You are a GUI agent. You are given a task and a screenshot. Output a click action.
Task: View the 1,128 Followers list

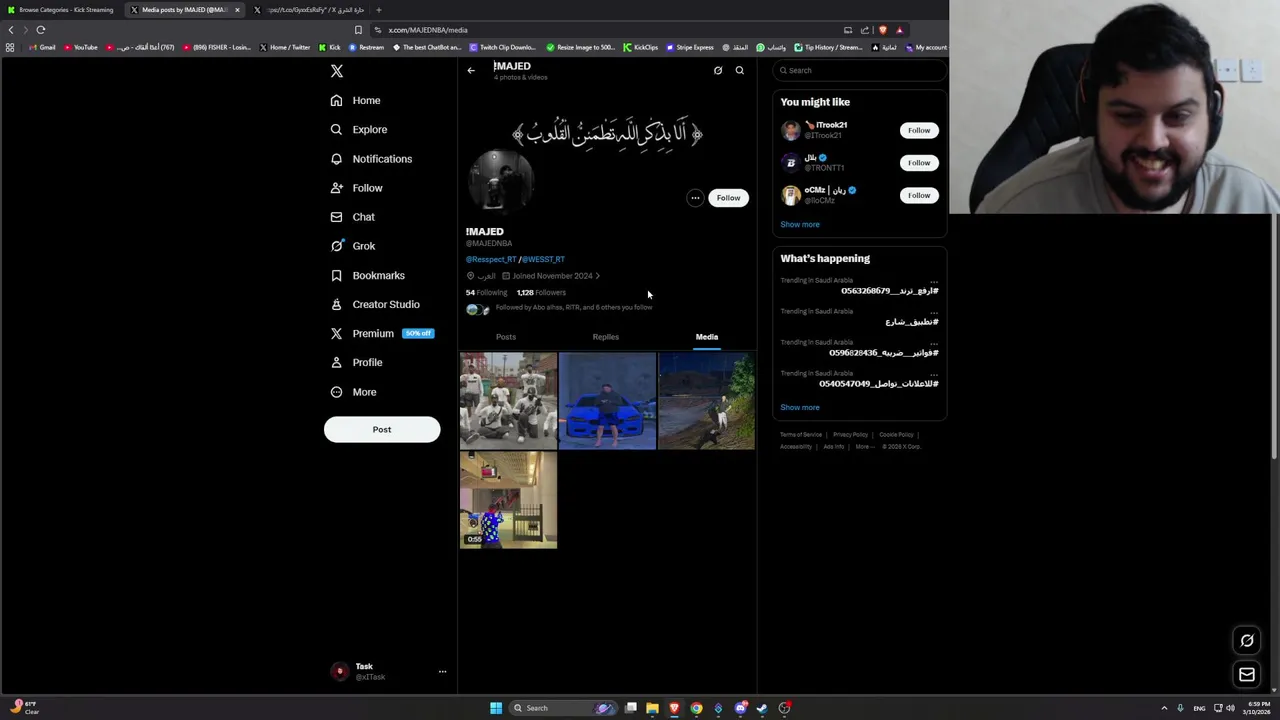541,293
